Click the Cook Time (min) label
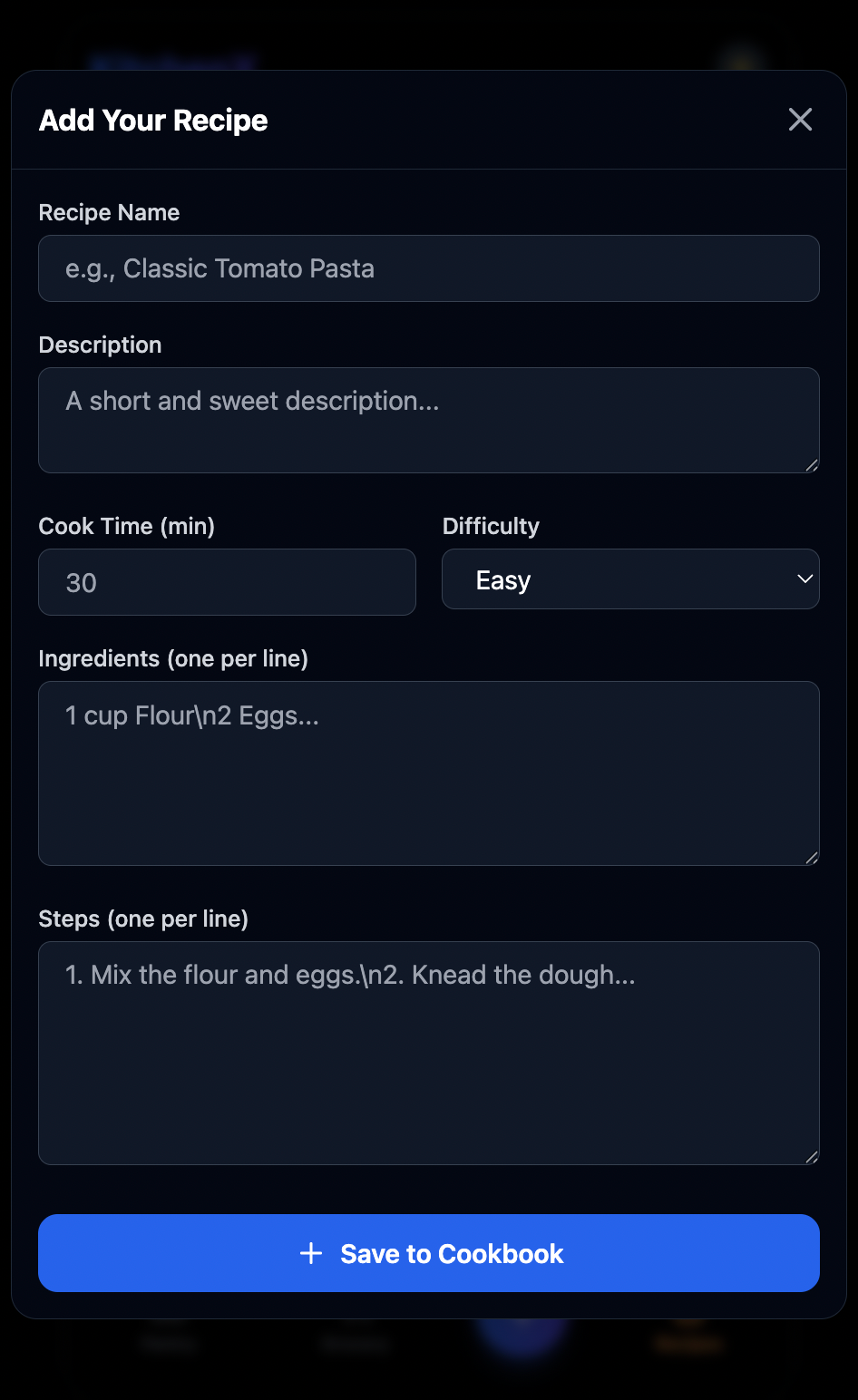 click(126, 526)
